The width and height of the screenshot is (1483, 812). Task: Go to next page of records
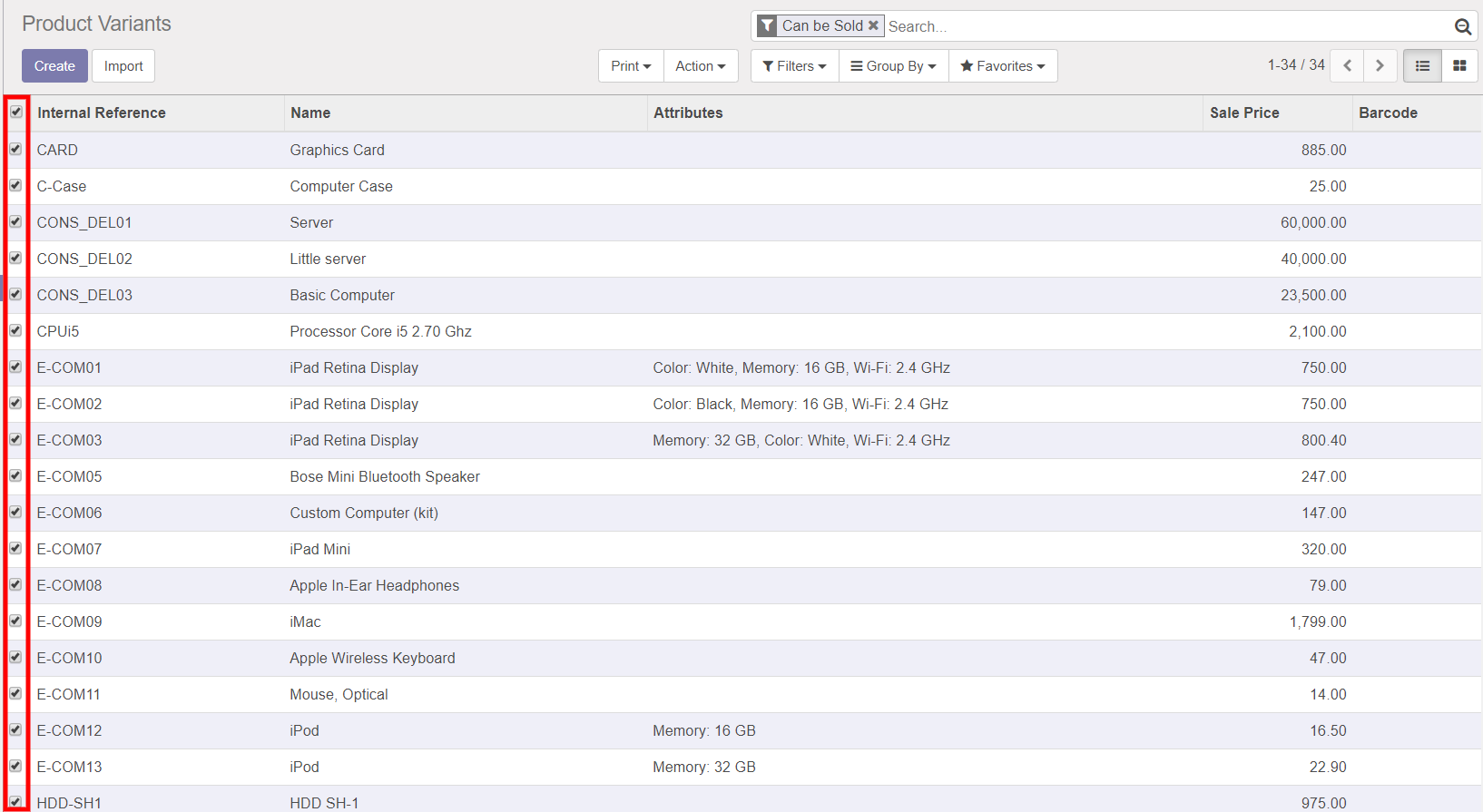(1380, 65)
